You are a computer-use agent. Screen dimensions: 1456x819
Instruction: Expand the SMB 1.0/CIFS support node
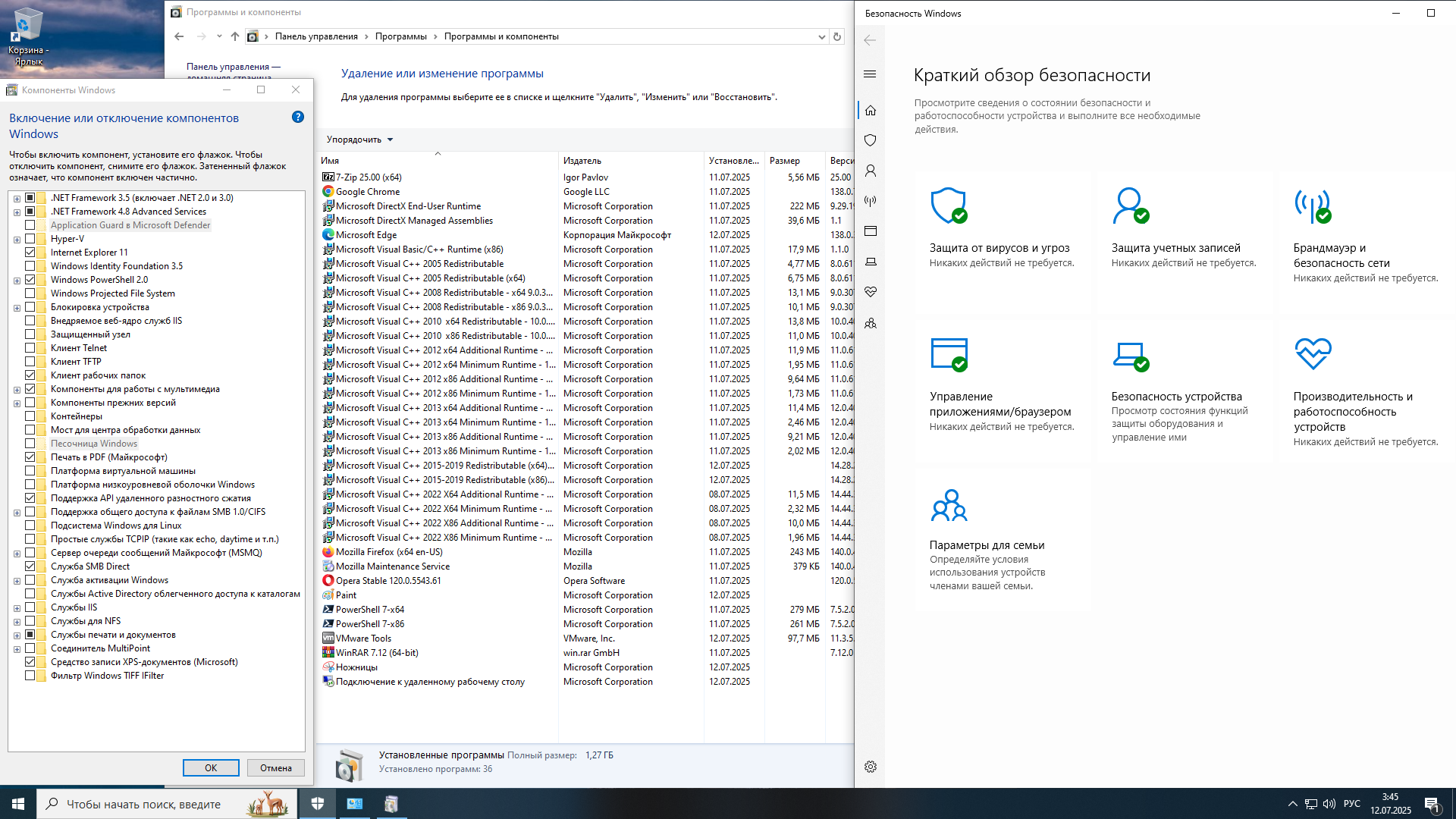[x=17, y=512]
